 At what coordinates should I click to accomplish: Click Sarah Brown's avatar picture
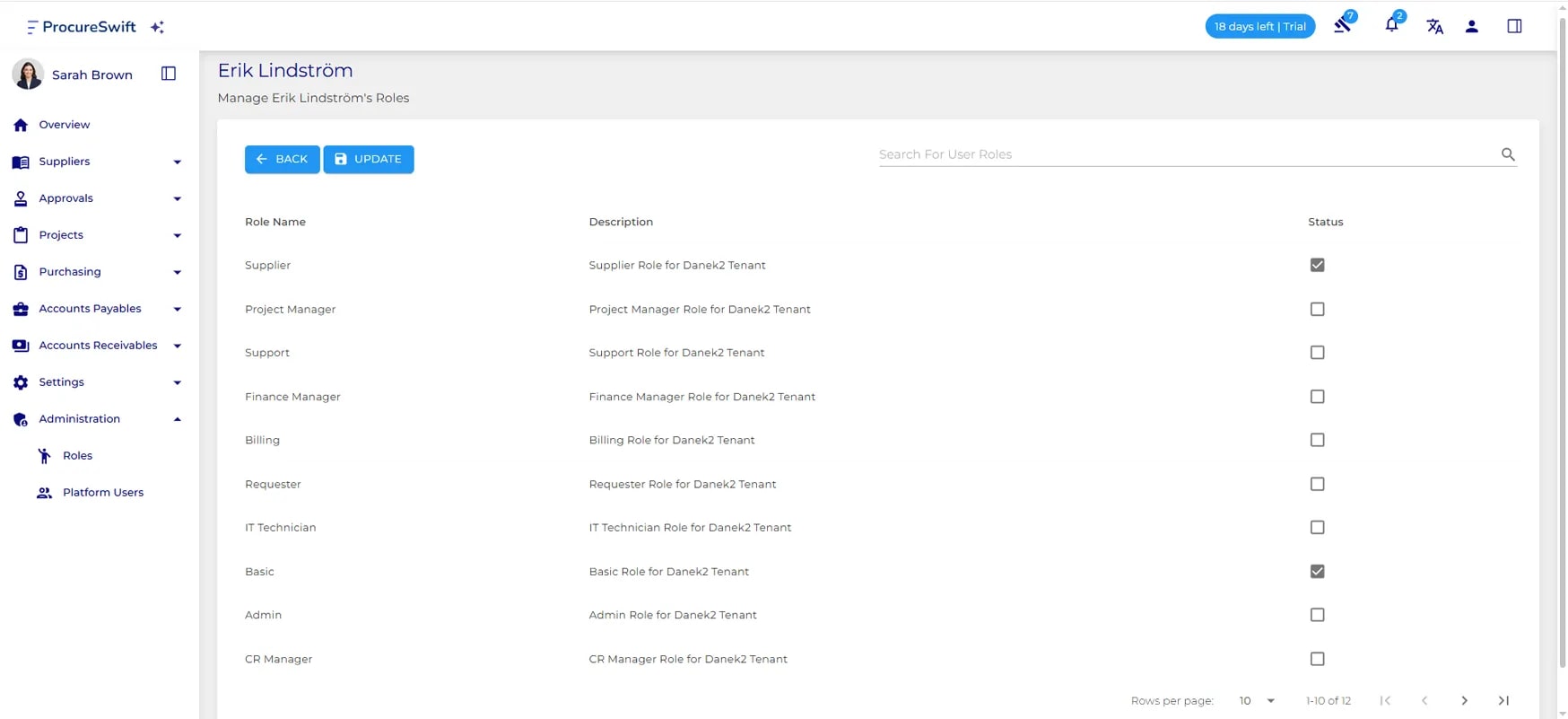28,75
